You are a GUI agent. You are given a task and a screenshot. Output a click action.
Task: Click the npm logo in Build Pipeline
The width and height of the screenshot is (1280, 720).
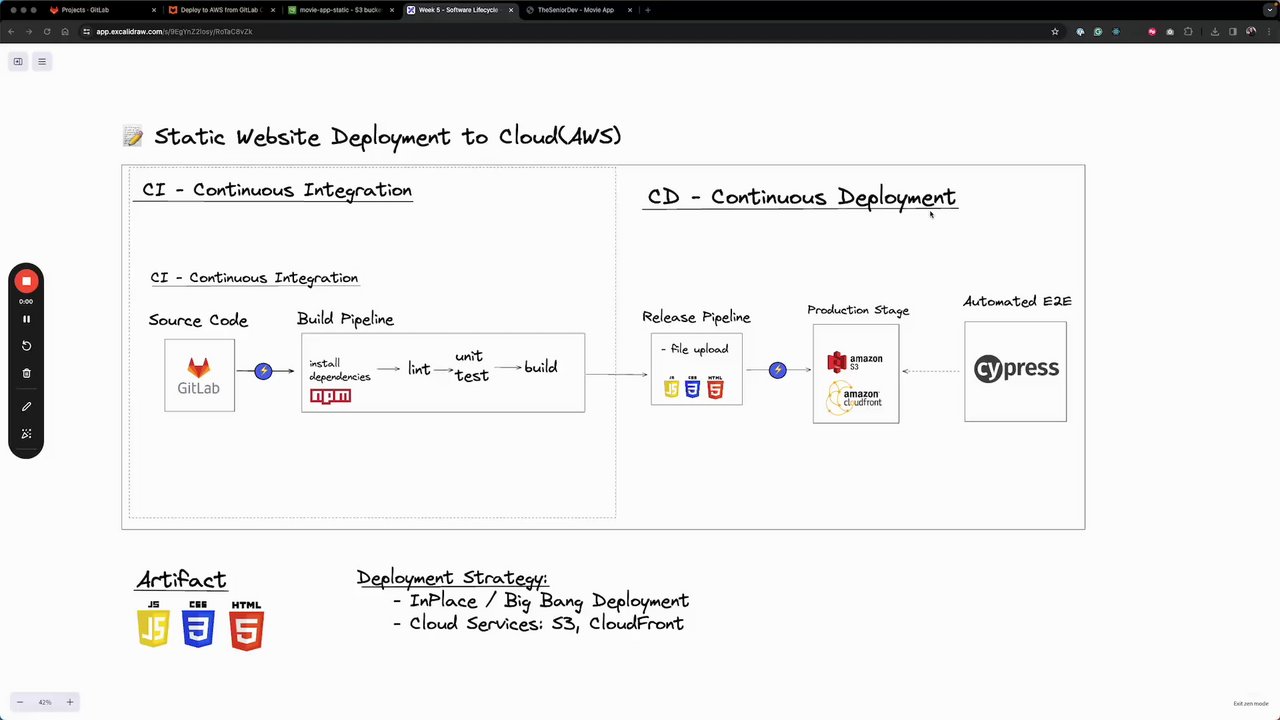coord(330,396)
